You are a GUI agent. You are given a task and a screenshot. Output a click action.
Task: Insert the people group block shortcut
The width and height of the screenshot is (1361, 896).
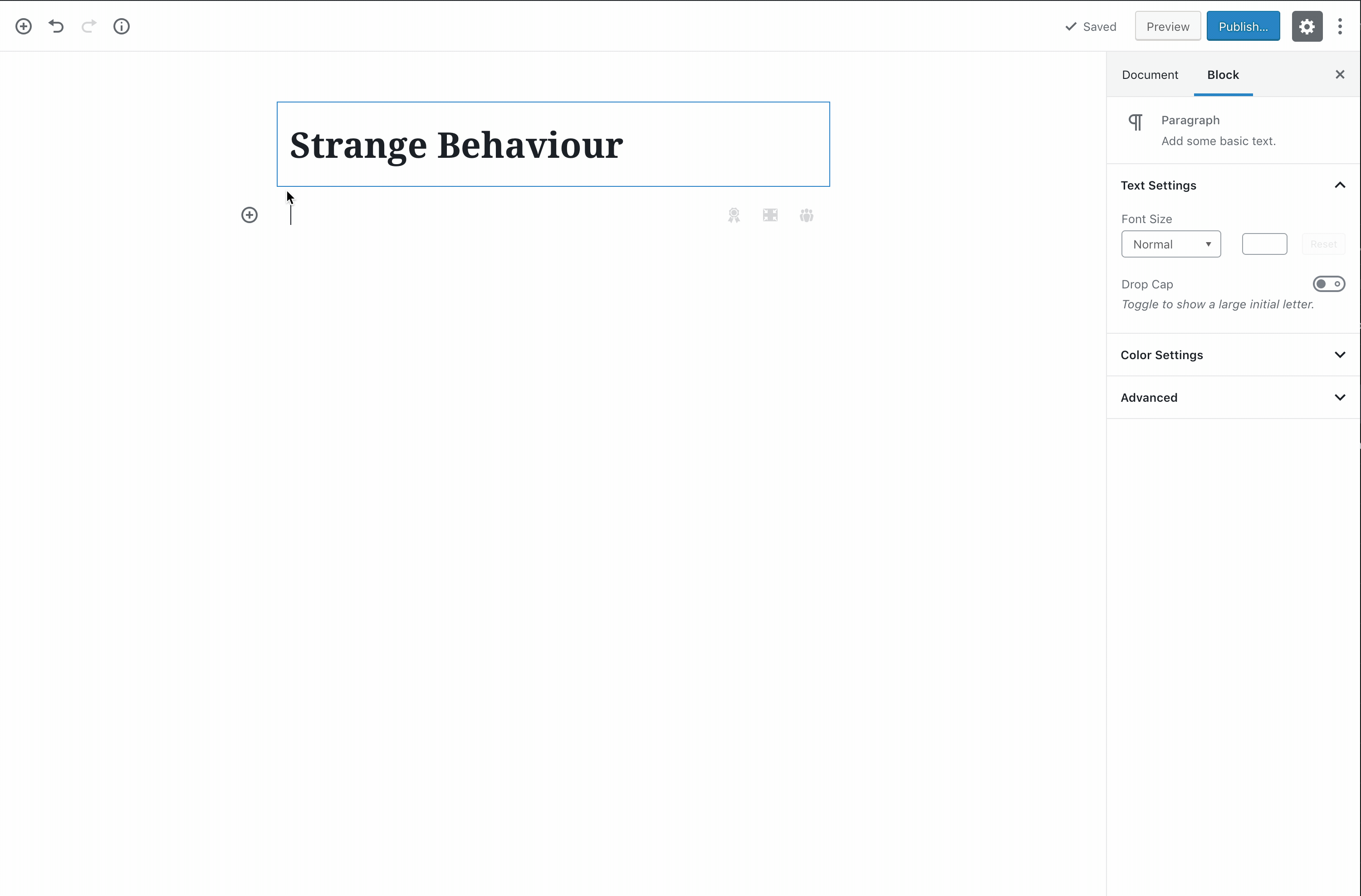(x=806, y=215)
